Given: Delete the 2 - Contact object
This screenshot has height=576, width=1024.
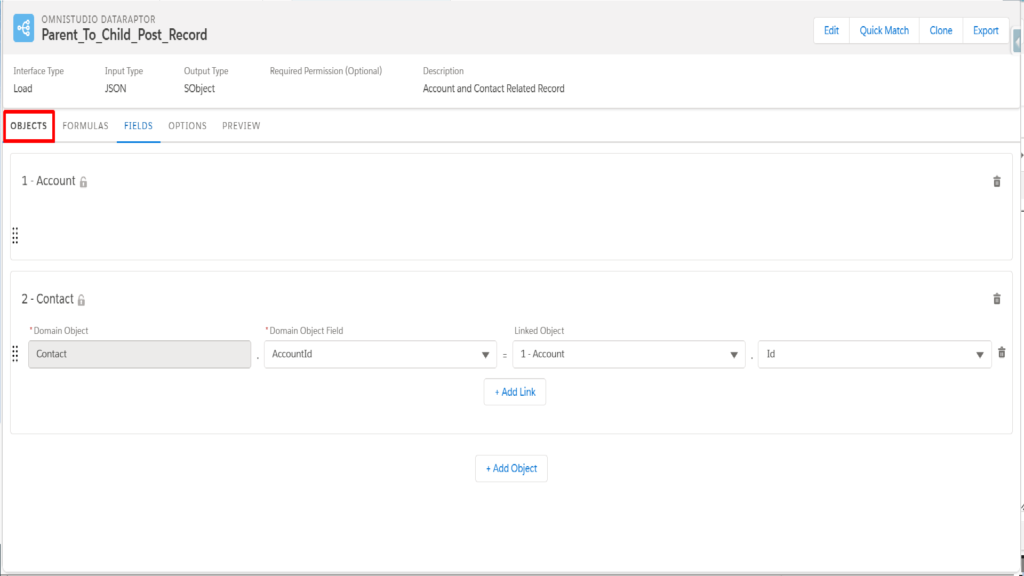Looking at the screenshot, I should point(997,299).
